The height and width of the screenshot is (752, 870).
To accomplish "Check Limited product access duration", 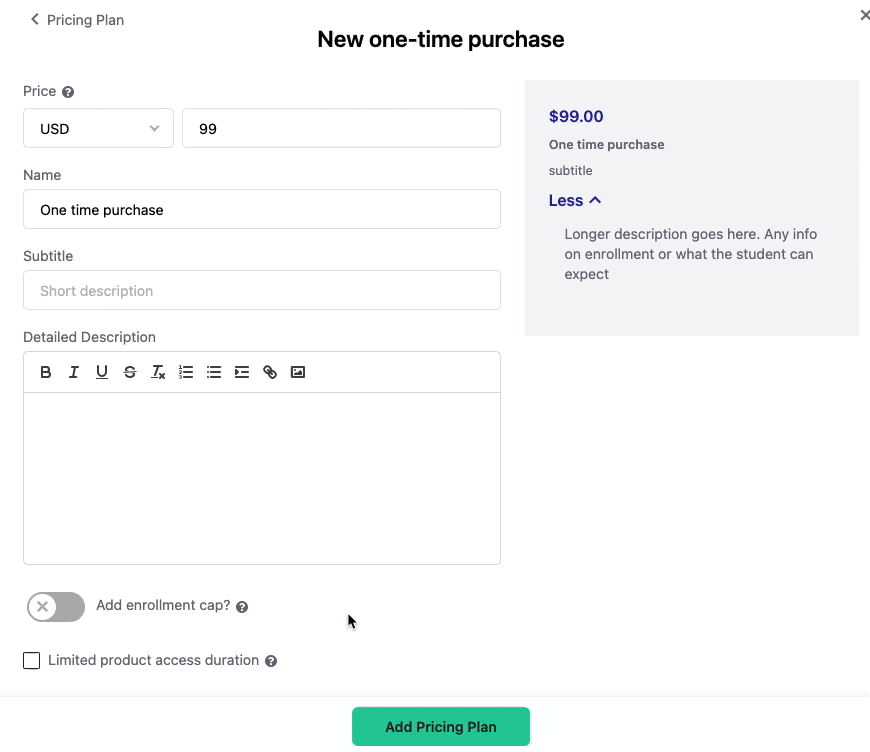I will pos(32,661).
